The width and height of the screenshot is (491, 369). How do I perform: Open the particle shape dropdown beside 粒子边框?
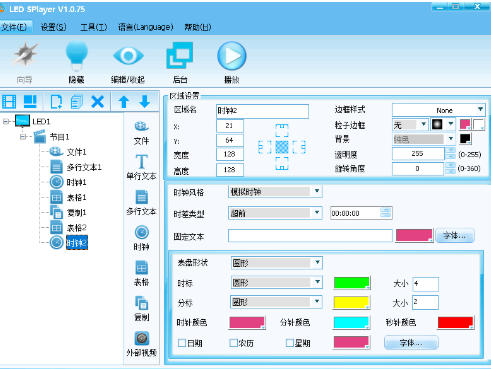tap(443, 125)
